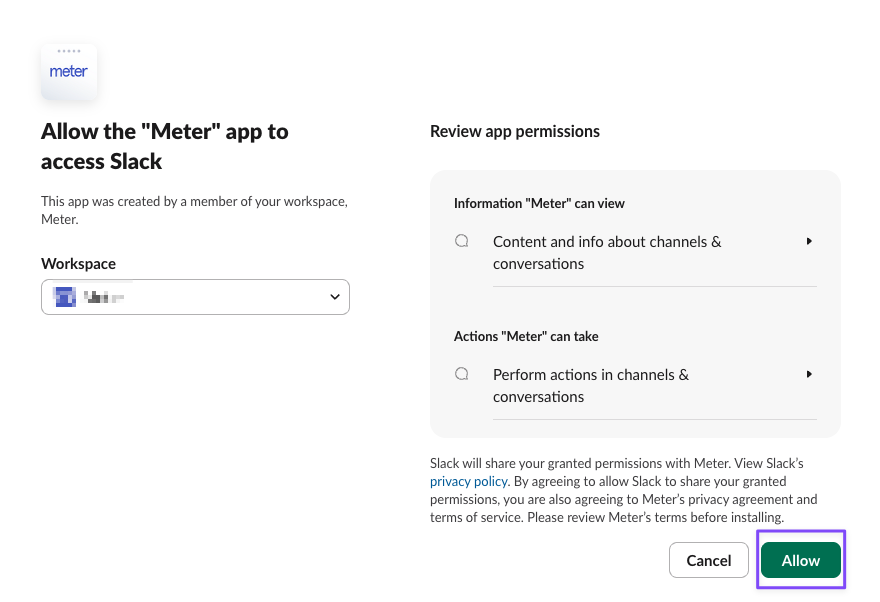The width and height of the screenshot is (880, 602).
Task: Click the conversation bubble icon beside the actions permission
Action: [x=462, y=373]
